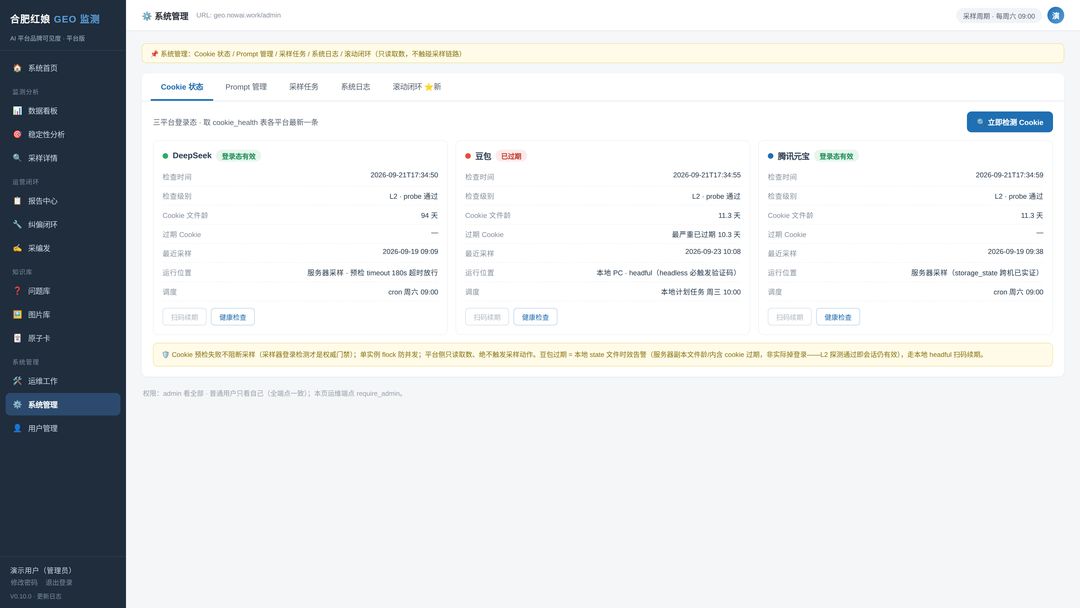The width and height of the screenshot is (1080, 608).
Task: Click the 立即检测 Cookie button
Action: 1010,122
